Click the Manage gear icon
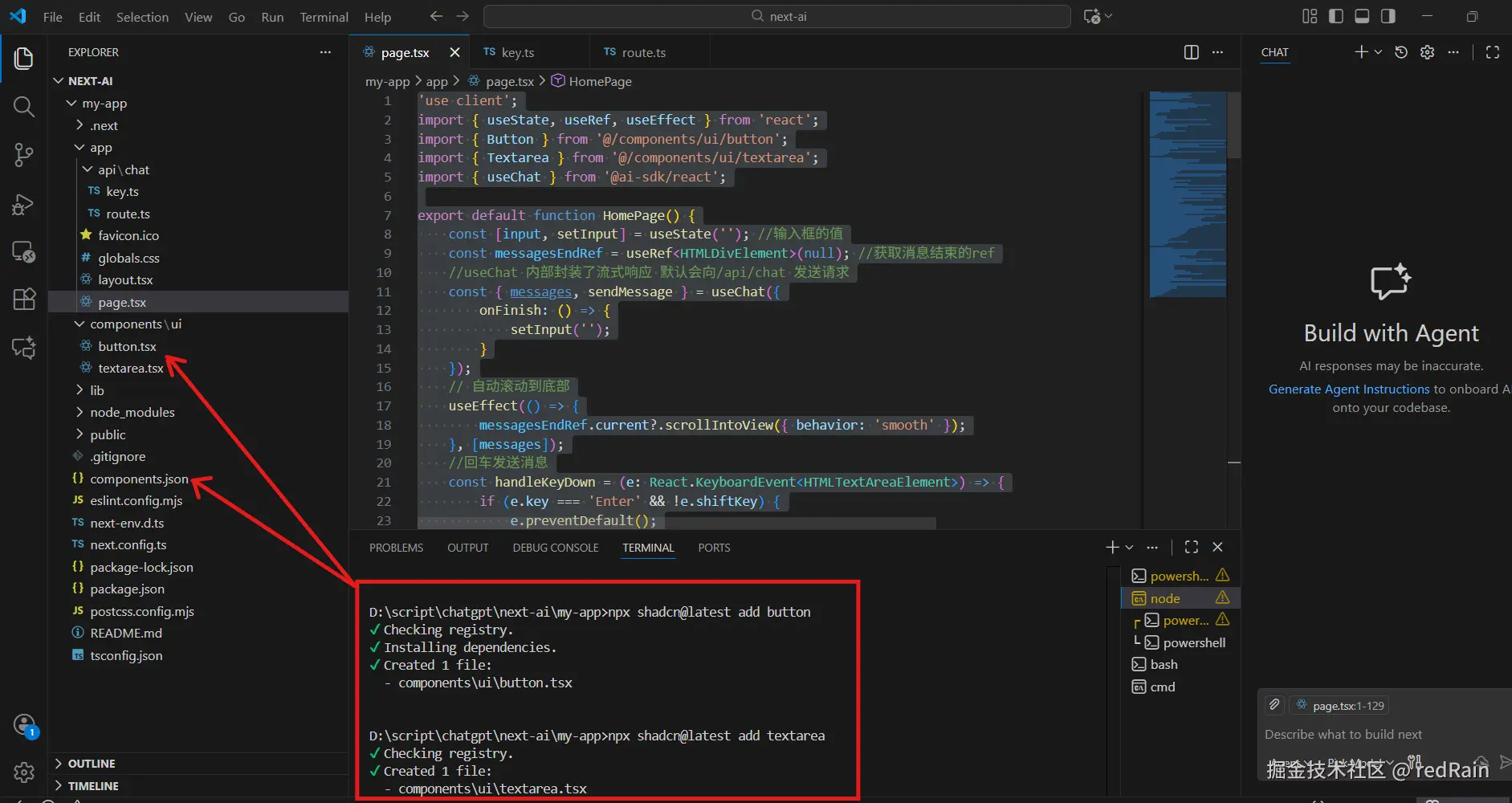Viewport: 1512px width, 803px height. [24, 772]
